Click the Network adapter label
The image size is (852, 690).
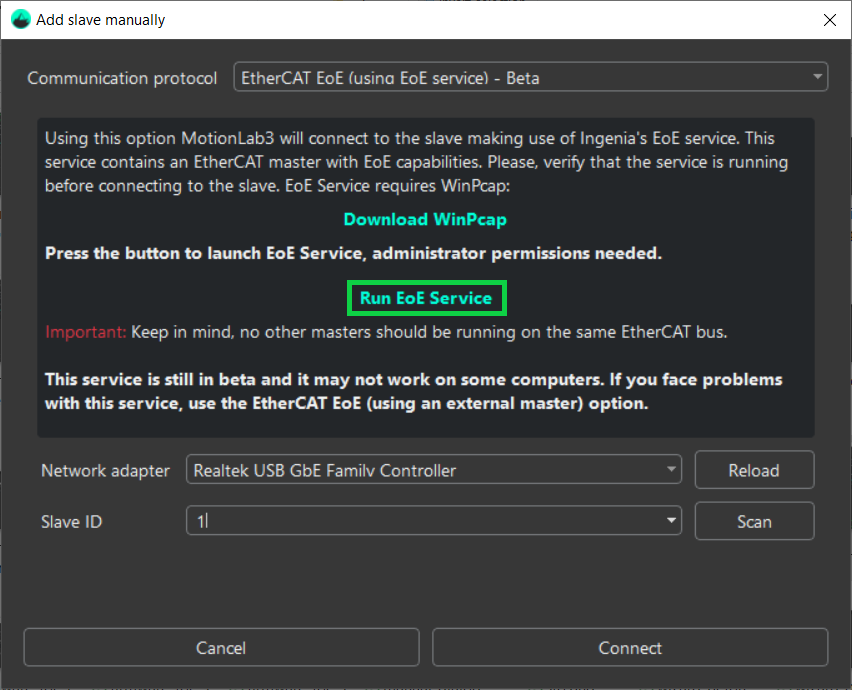[x=105, y=470]
